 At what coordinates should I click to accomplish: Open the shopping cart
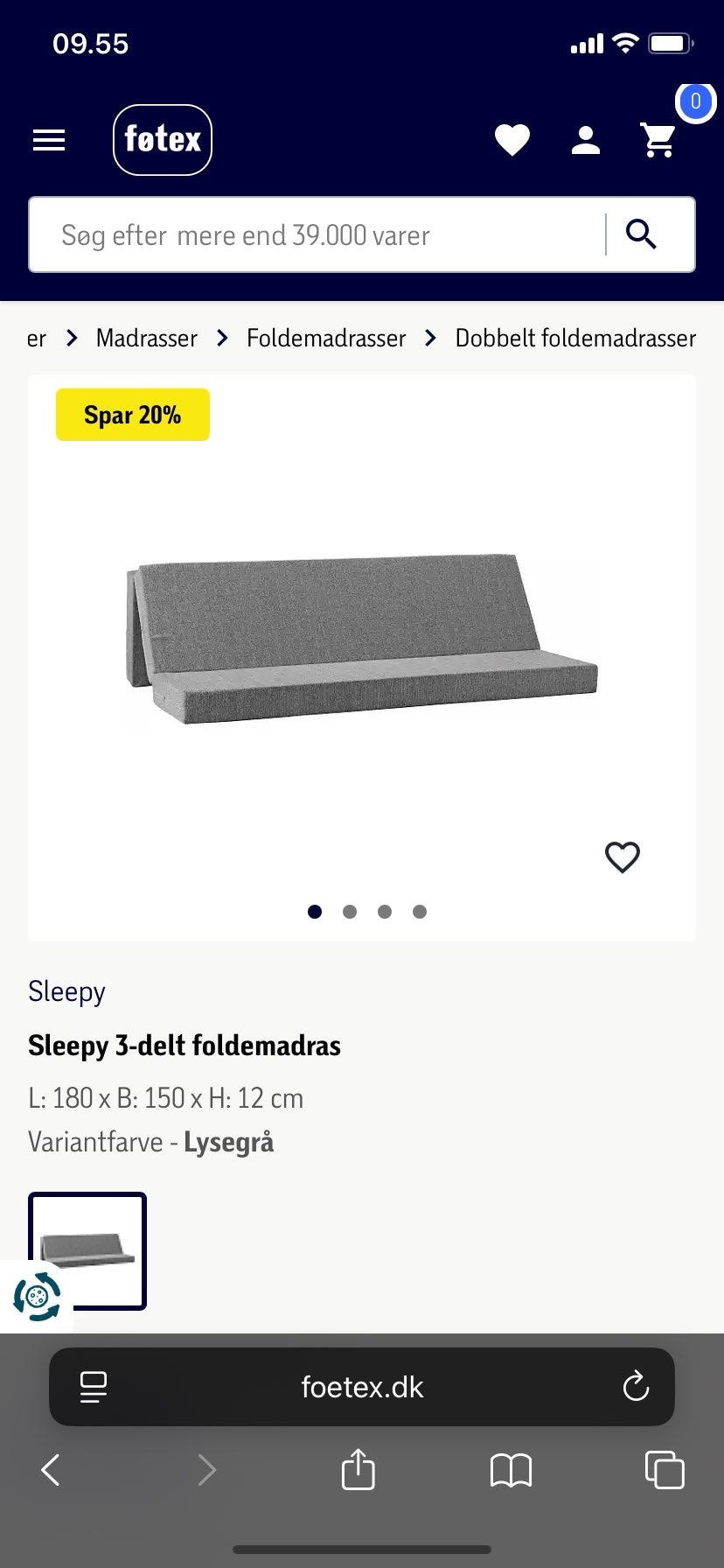click(x=658, y=140)
